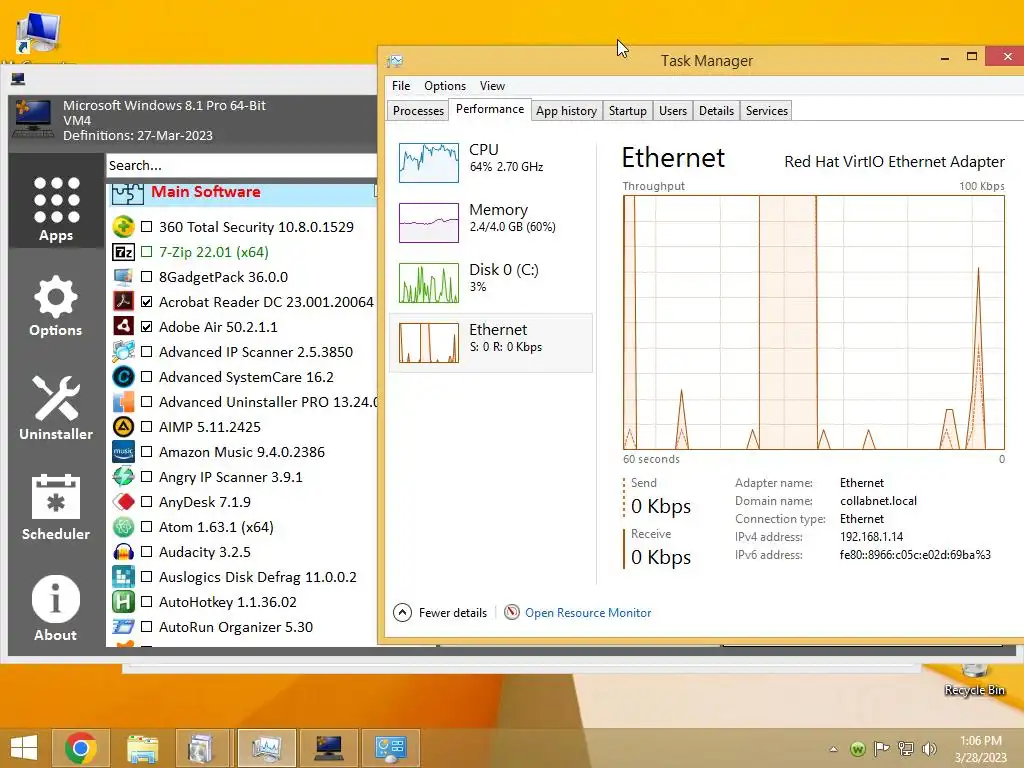Image resolution: width=1024 pixels, height=768 pixels.
Task: Click the 7-Zip app icon
Action: coord(123,251)
